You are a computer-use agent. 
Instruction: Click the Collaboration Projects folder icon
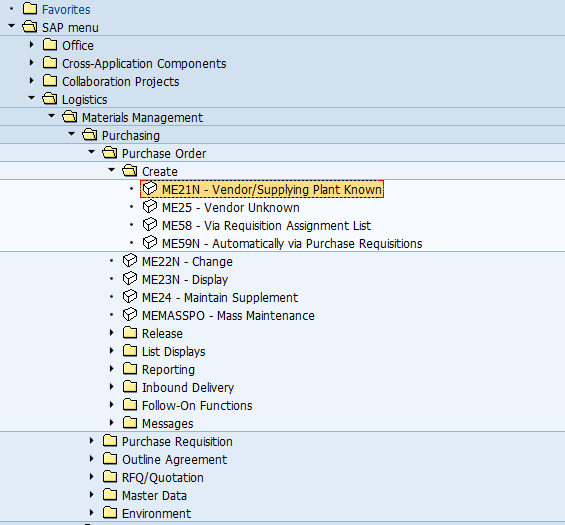(50, 81)
